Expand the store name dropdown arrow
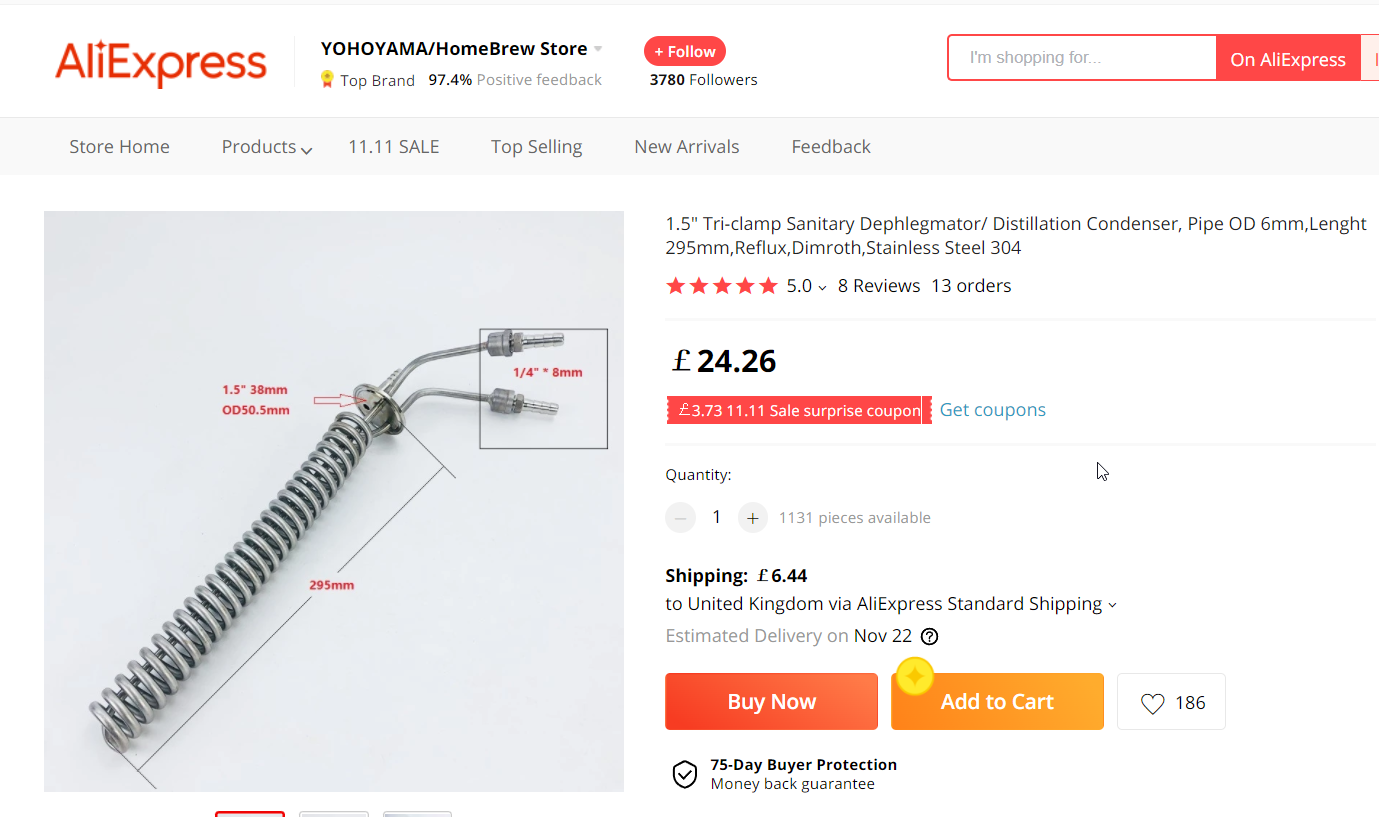1379x817 pixels. 598,49
